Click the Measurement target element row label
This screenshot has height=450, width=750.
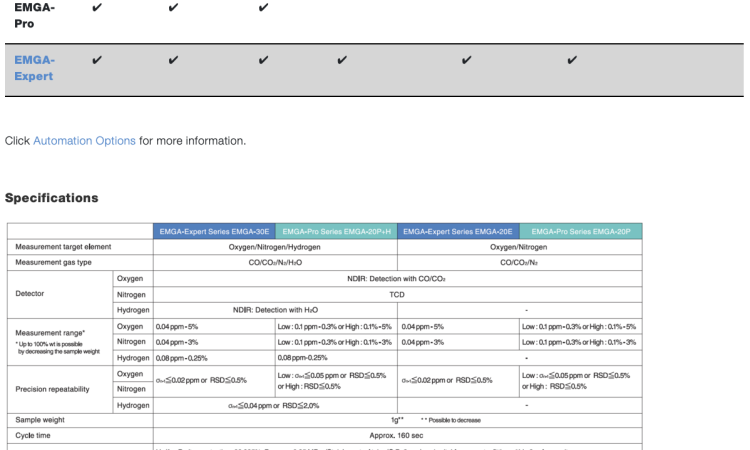click(x=63, y=247)
